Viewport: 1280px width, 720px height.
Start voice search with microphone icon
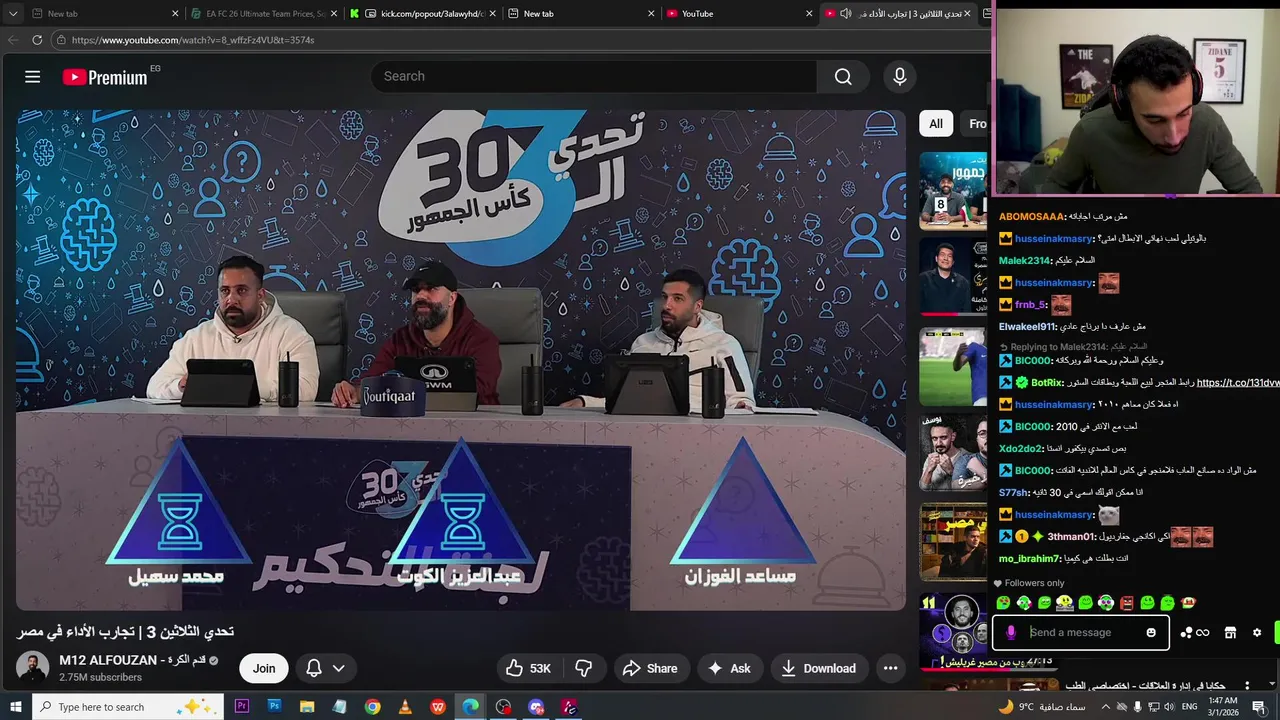[900, 77]
